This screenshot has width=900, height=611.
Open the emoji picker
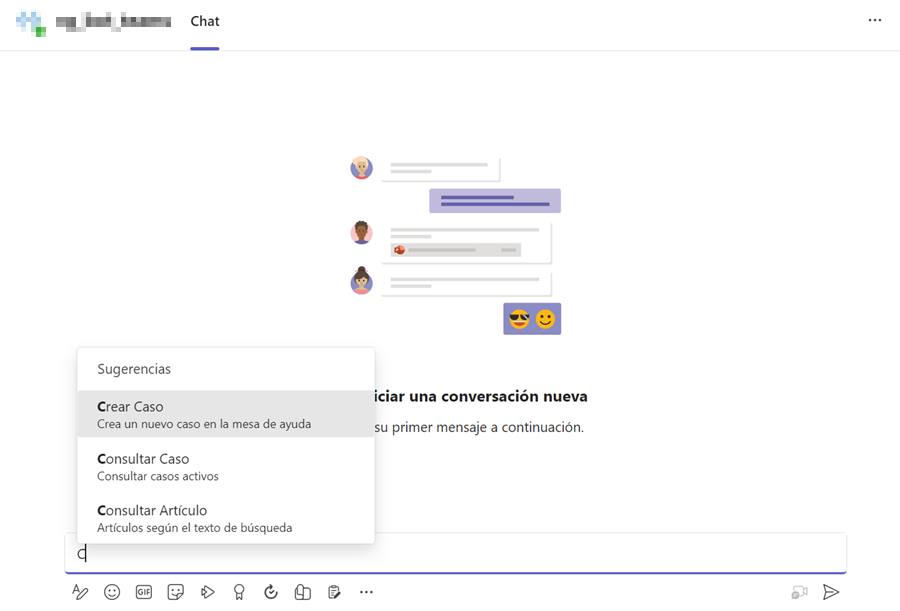pyautogui.click(x=112, y=592)
